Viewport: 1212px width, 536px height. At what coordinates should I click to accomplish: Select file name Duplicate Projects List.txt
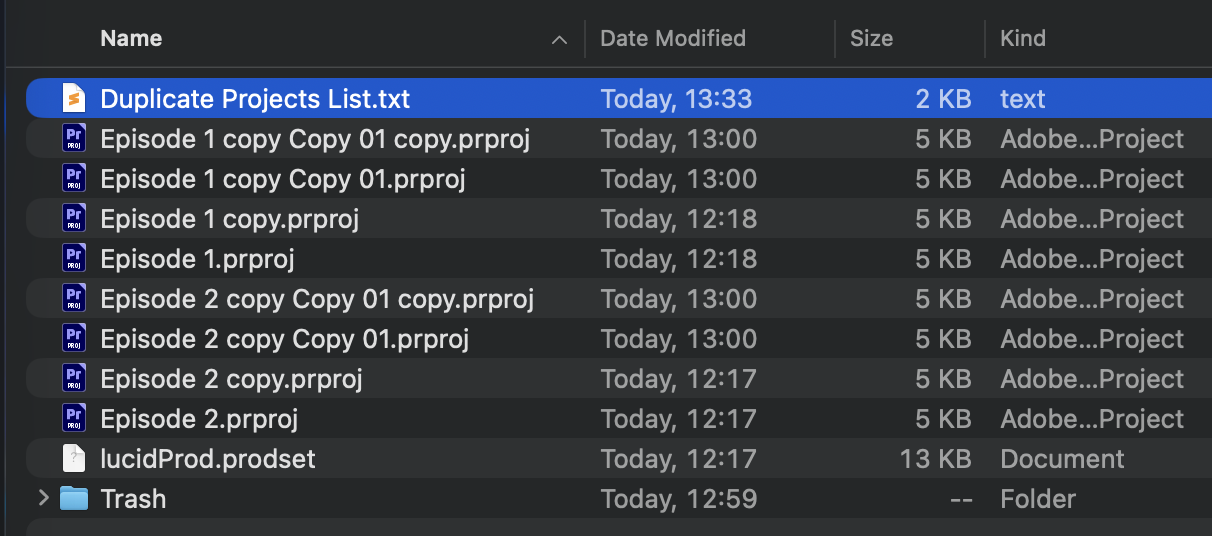pos(255,99)
